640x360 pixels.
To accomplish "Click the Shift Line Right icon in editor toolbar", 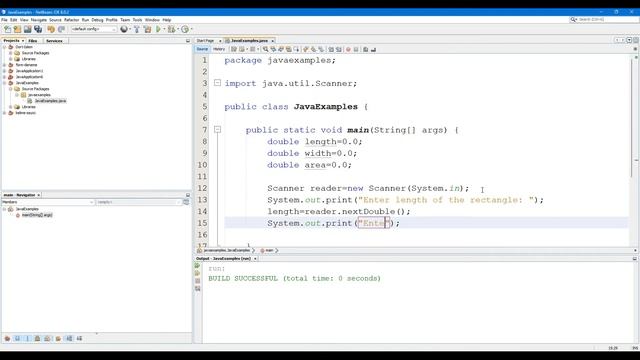I will coord(339,49).
